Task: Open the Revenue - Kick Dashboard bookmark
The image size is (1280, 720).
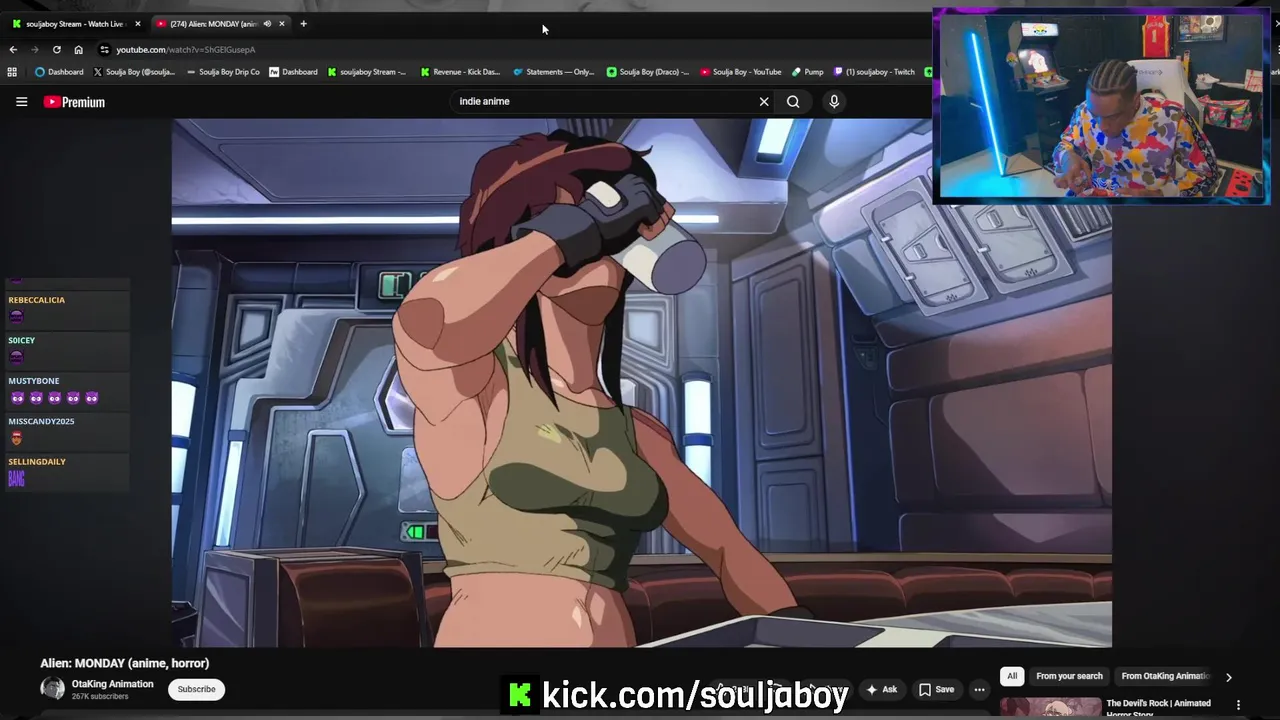Action: coord(460,72)
